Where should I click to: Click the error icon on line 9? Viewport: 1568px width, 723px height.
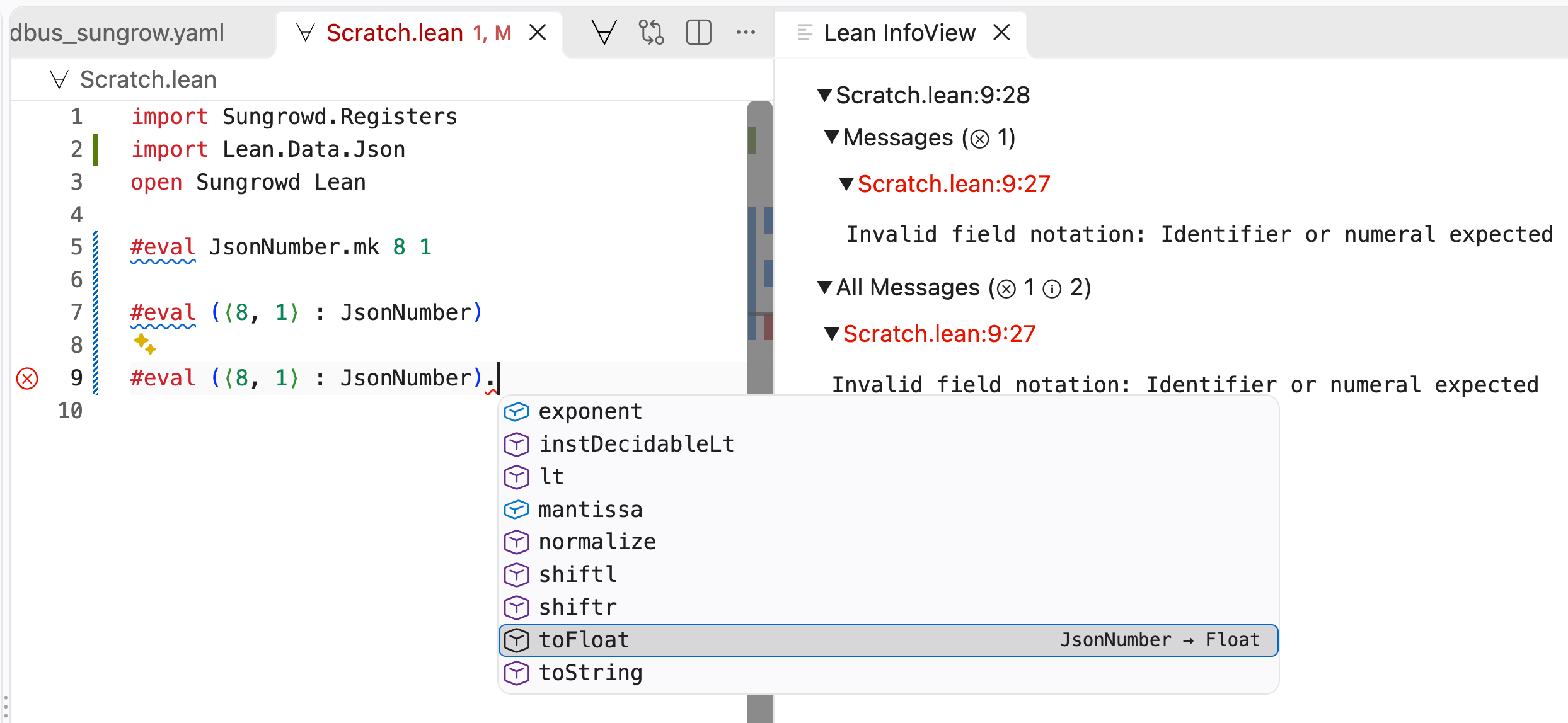point(27,379)
